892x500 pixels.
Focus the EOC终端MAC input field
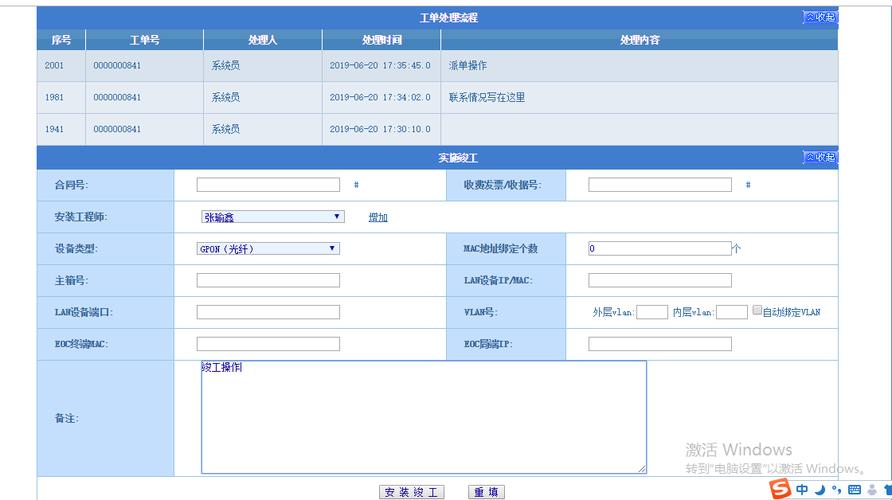pos(268,344)
